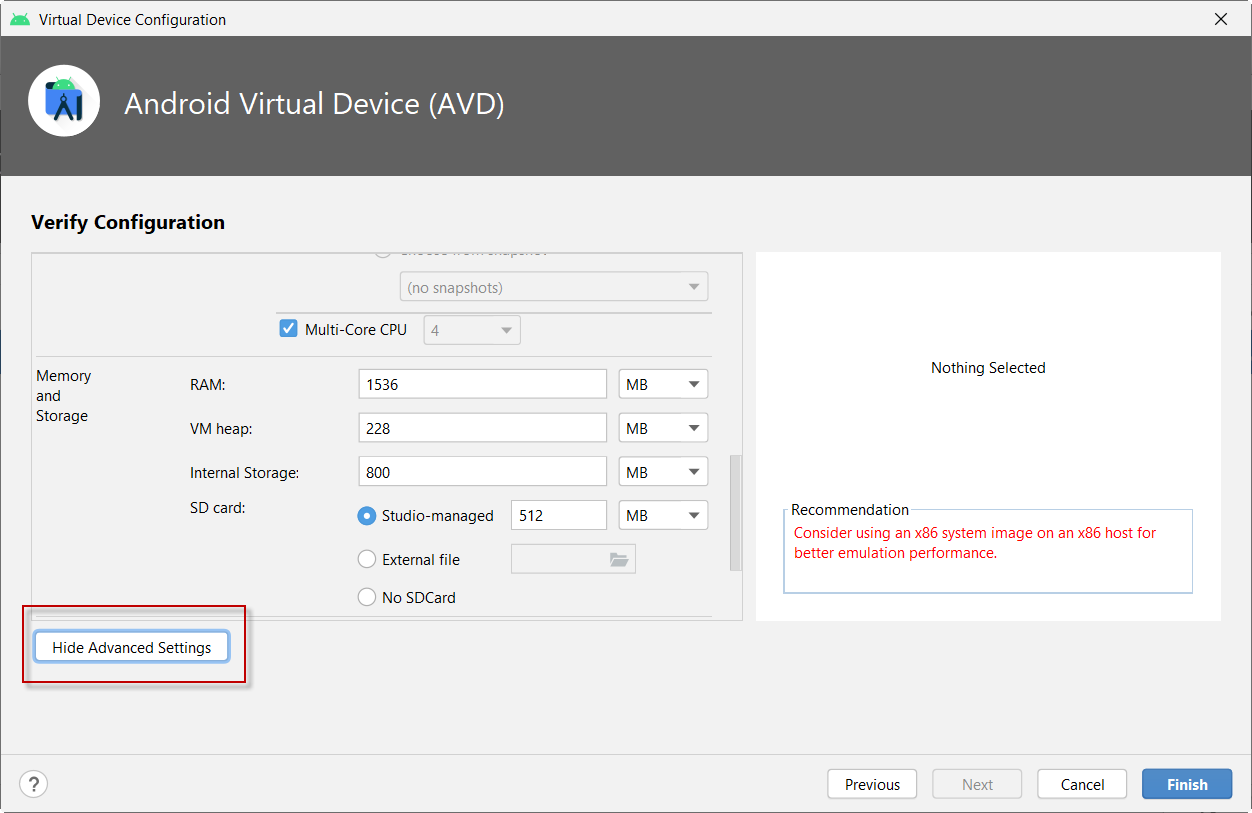Click the VM heap value field
Viewport: 1252px width, 813px height.
(483, 428)
